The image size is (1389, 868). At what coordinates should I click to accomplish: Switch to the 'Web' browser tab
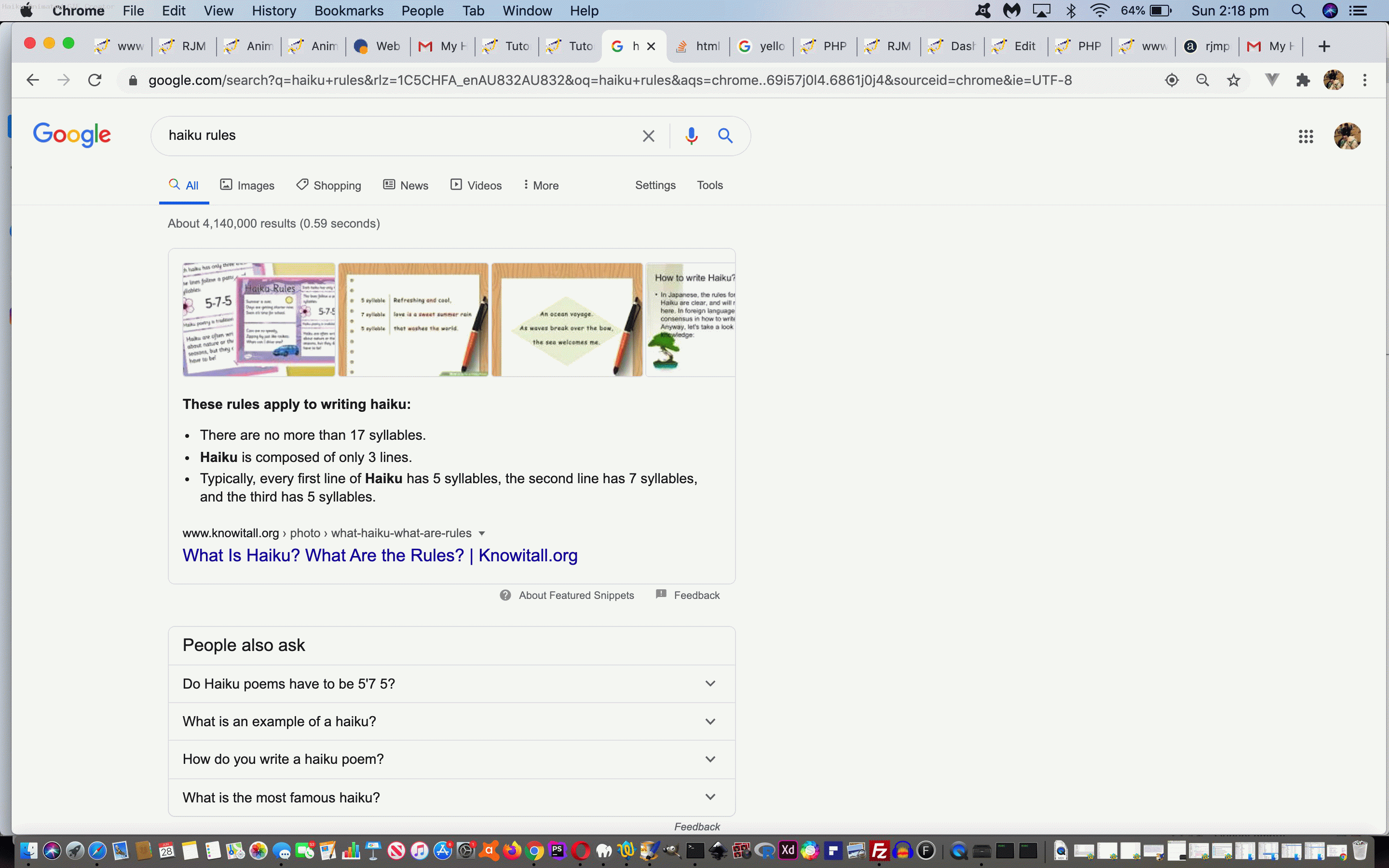click(x=378, y=46)
